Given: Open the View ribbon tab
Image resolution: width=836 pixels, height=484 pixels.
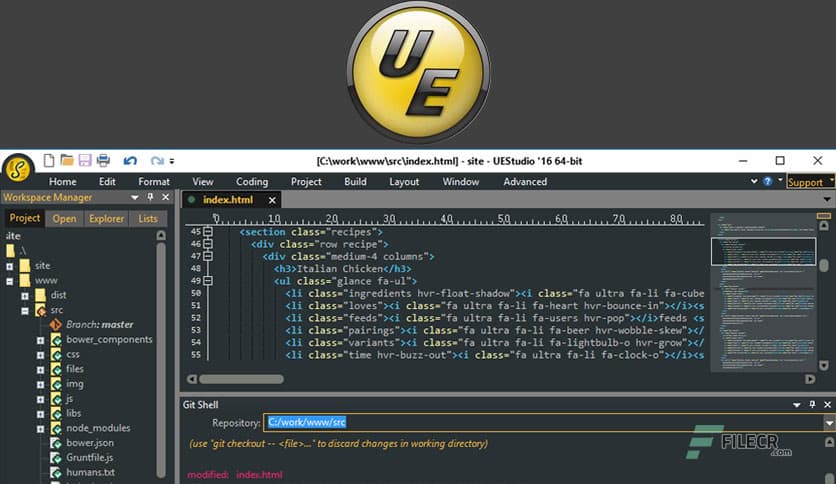Looking at the screenshot, I should [203, 182].
